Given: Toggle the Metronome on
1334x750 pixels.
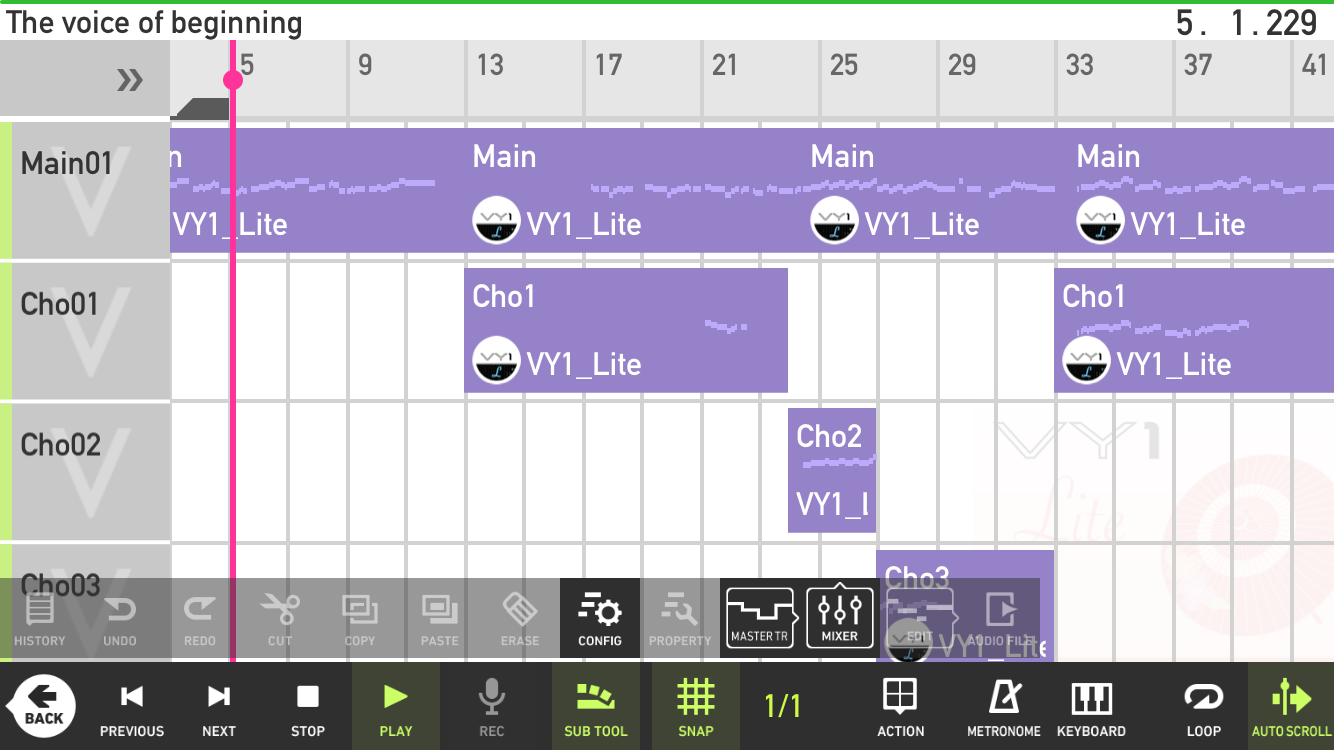Looking at the screenshot, I should 1003,707.
